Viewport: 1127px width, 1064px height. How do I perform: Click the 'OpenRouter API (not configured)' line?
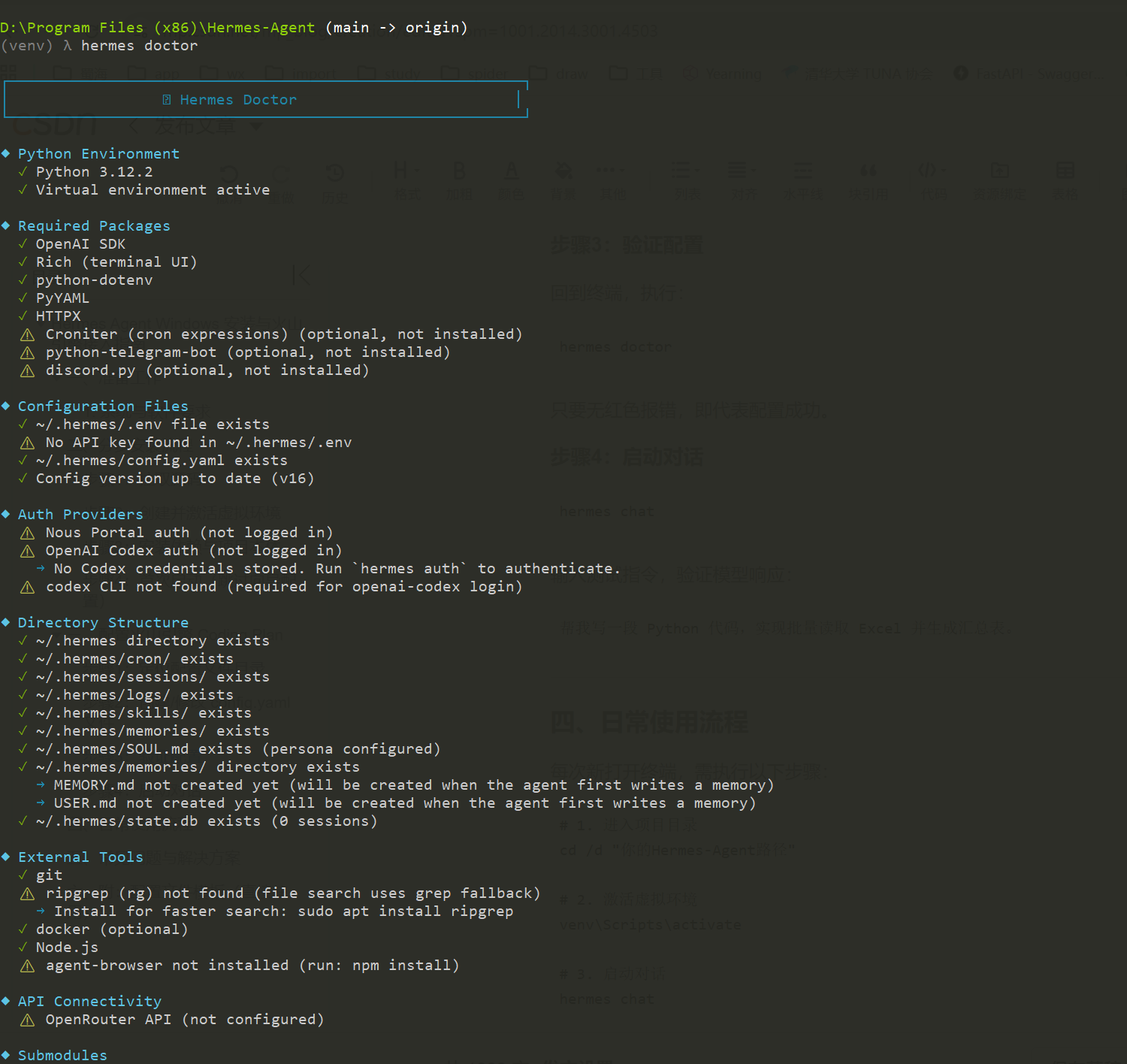point(185,1020)
